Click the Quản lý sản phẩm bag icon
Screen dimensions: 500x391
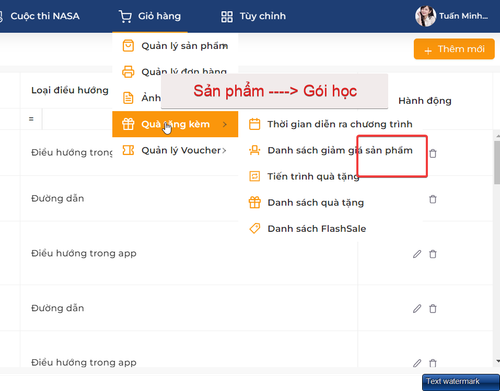click(128, 46)
